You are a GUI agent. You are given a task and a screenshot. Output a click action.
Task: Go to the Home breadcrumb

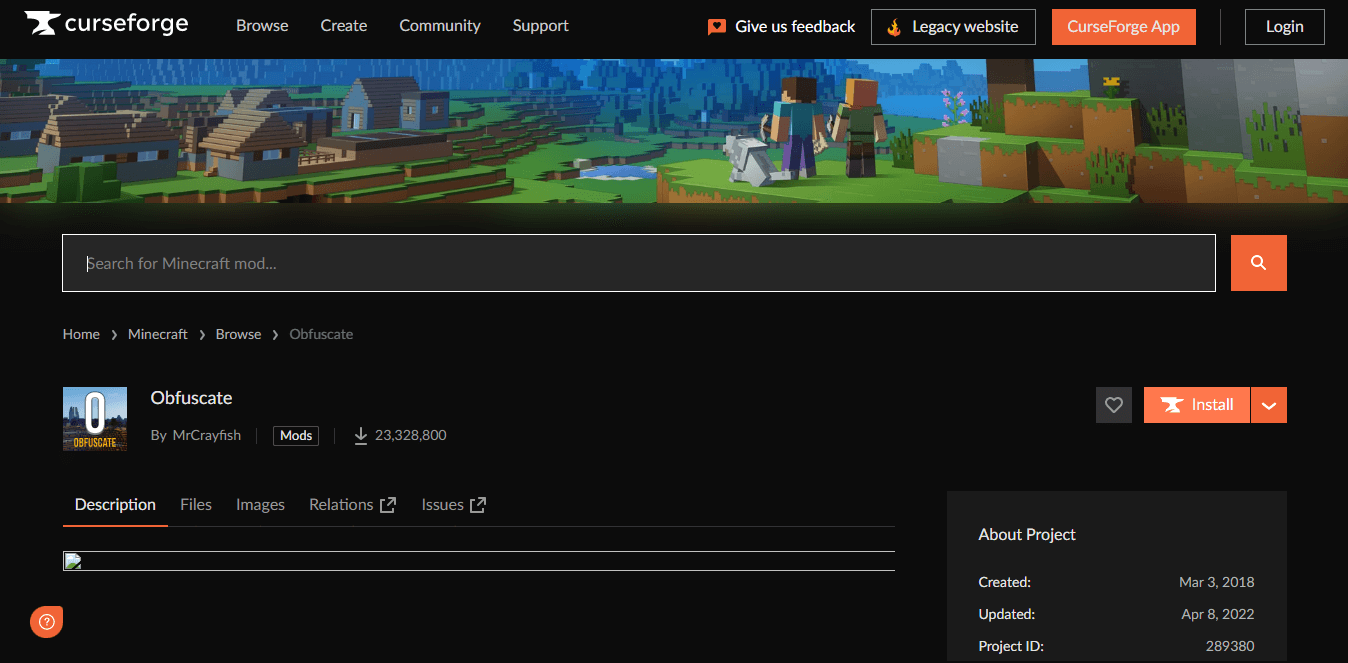point(81,334)
